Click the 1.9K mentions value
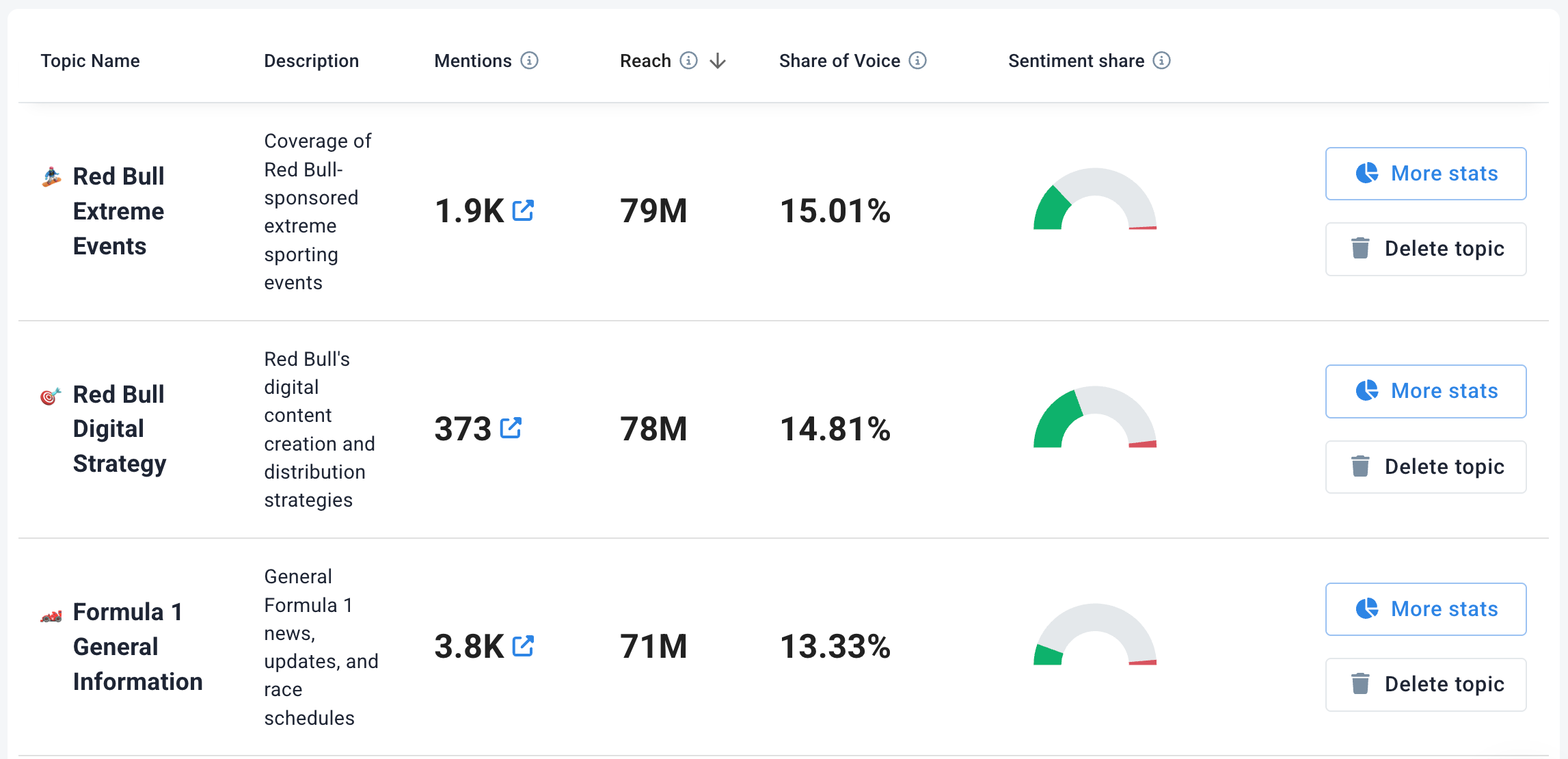Image resolution: width=1568 pixels, height=759 pixels. pos(469,211)
